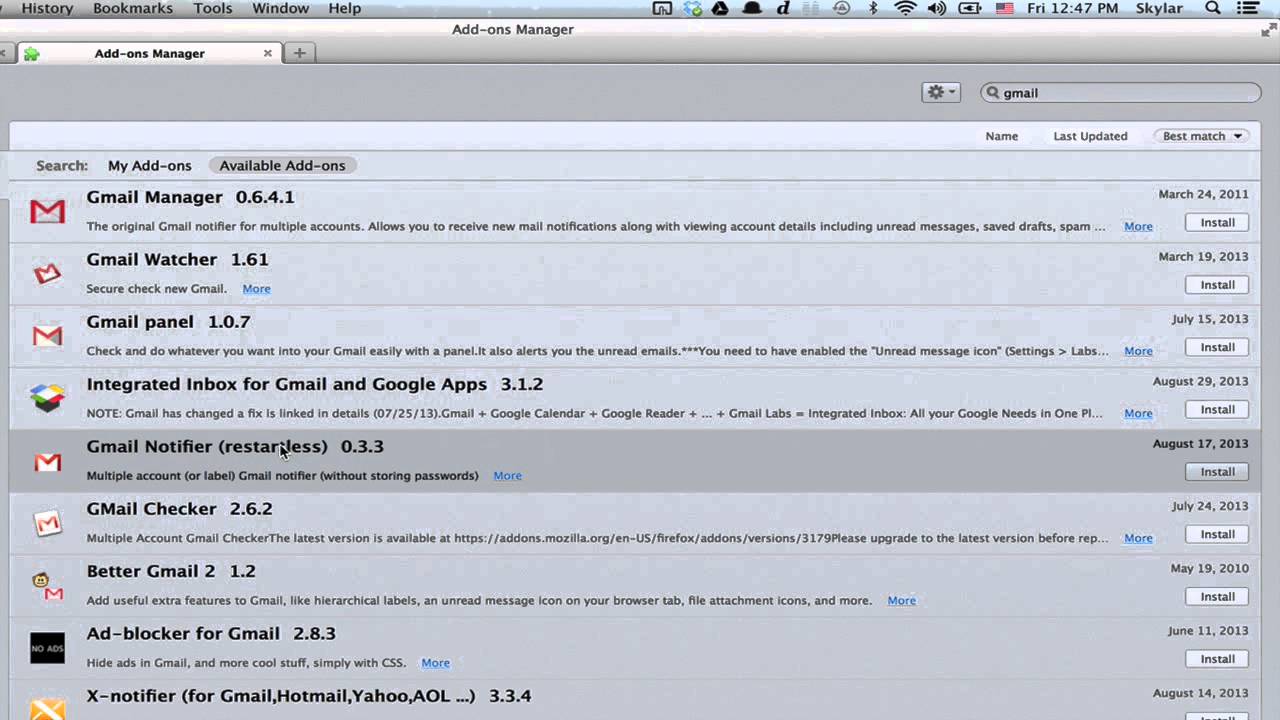Viewport: 1280px width, 720px height.
Task: Install GMail Checker
Action: tap(1217, 534)
